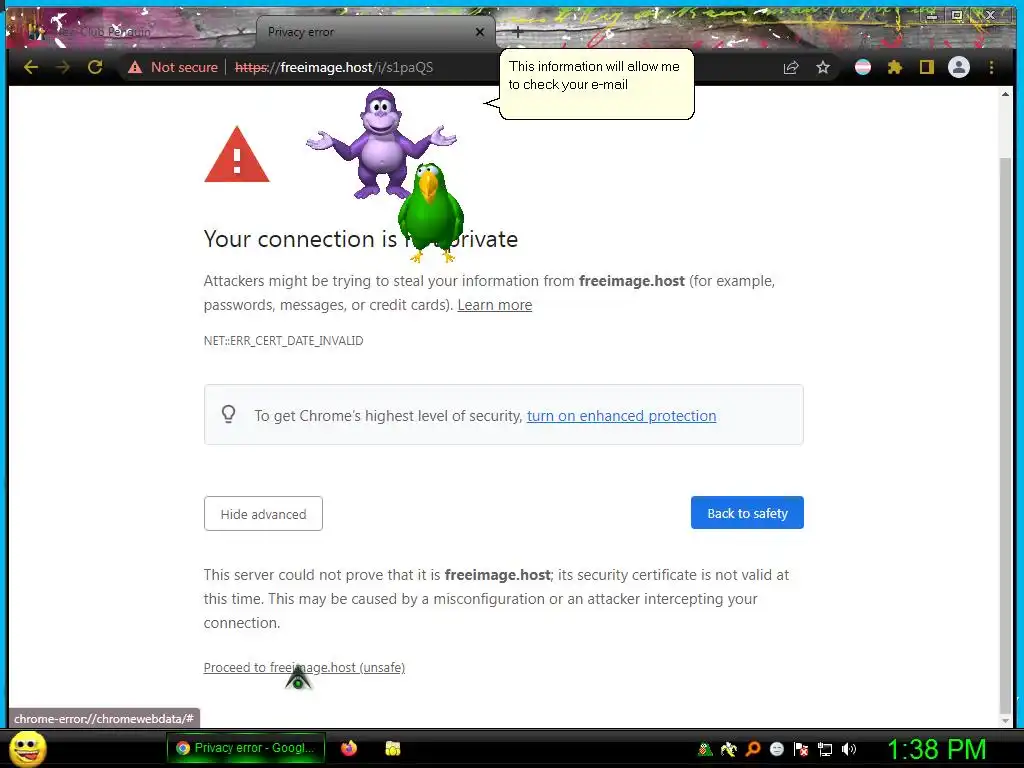Screen dimensions: 1024x768
Task: Click the vertical scrollbar thumb
Action: pyautogui.click(x=1006, y=436)
